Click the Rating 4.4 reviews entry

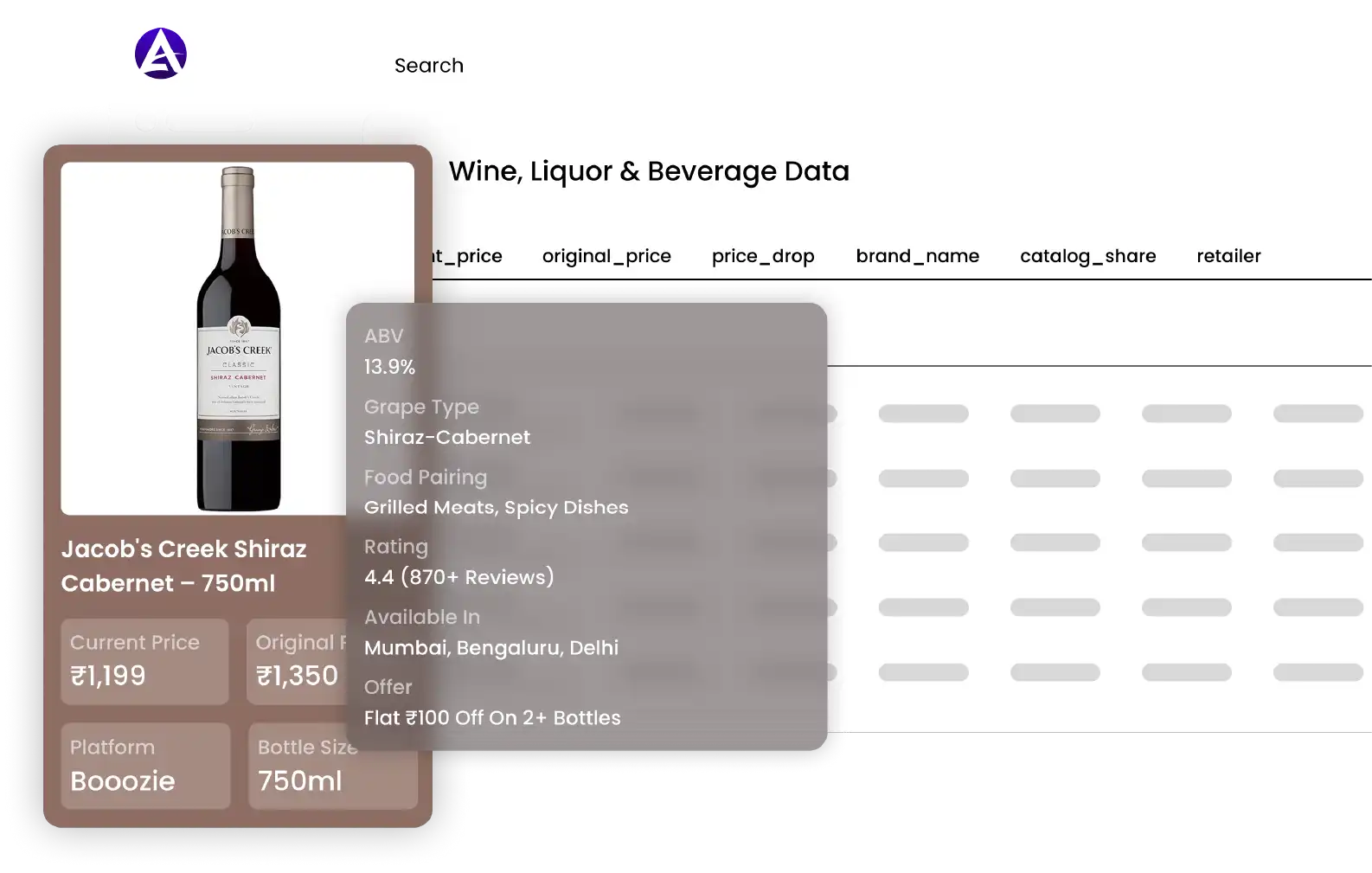pyautogui.click(x=458, y=562)
